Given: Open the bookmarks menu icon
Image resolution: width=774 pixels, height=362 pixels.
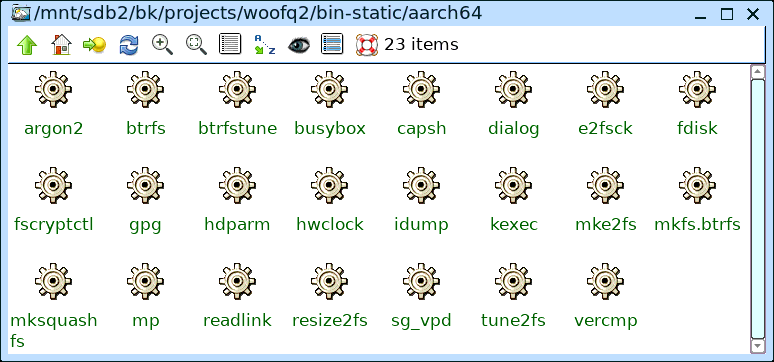Looking at the screenshot, I should click(95, 45).
